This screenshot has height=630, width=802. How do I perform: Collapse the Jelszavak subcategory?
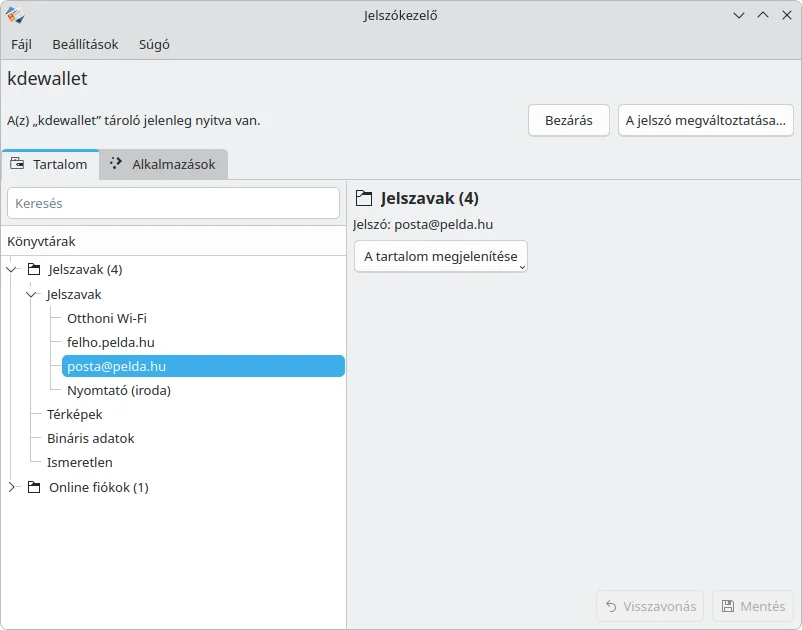32,294
